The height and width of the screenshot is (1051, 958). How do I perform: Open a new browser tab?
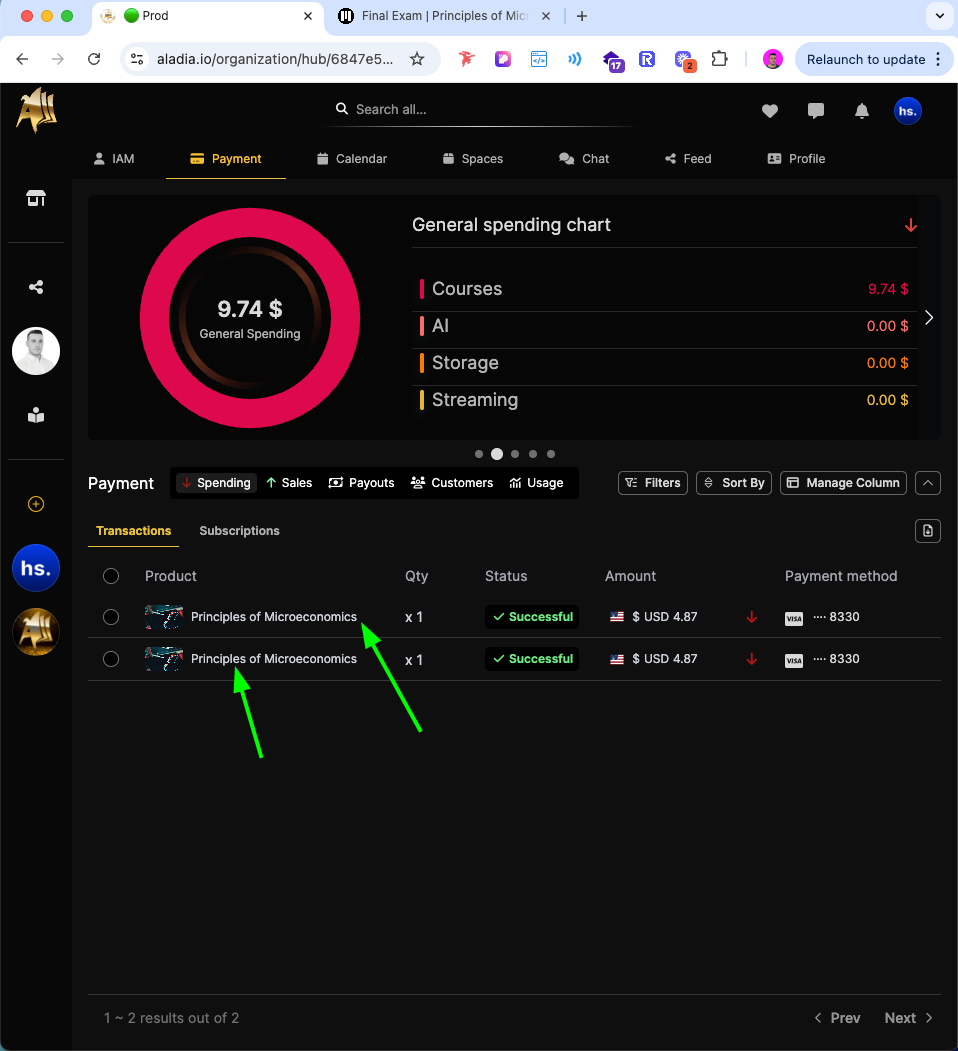coord(582,16)
